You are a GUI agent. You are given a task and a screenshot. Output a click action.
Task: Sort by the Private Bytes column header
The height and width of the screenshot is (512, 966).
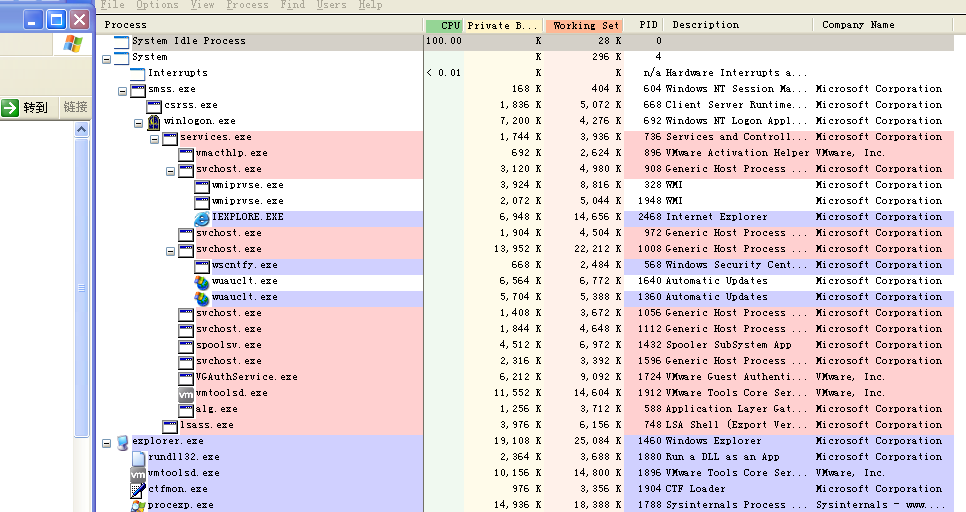[x=503, y=26]
